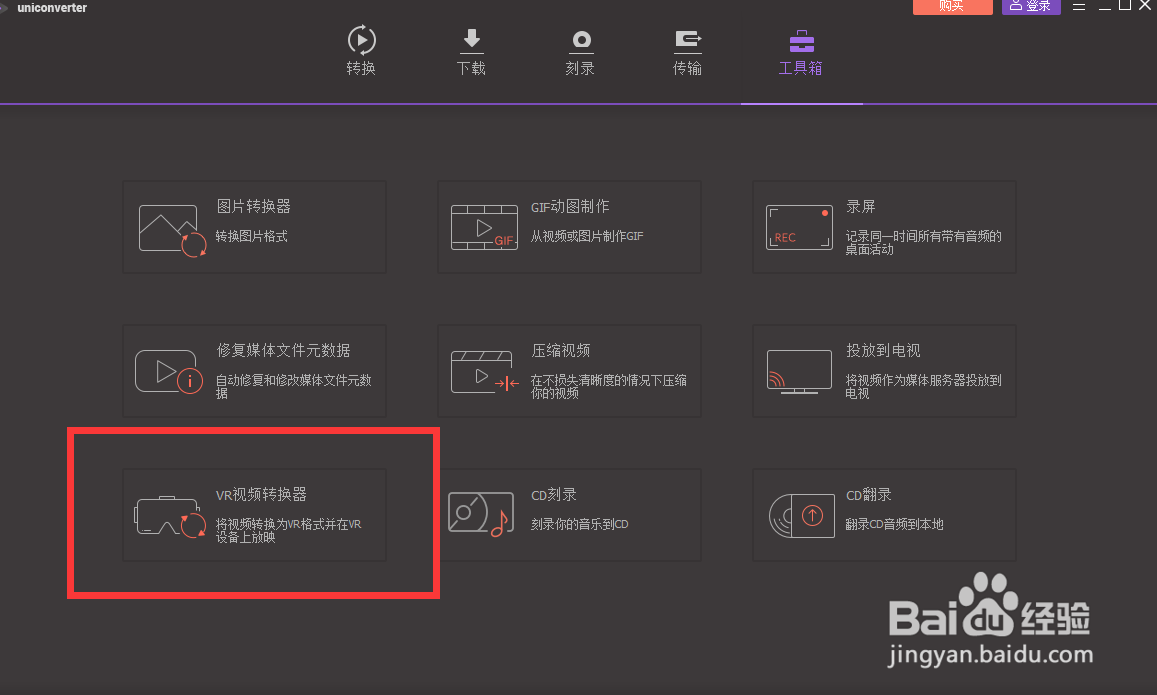The image size is (1157, 695).
Task: Click the 录屏 REC screen recorder icon
Action: [799, 227]
